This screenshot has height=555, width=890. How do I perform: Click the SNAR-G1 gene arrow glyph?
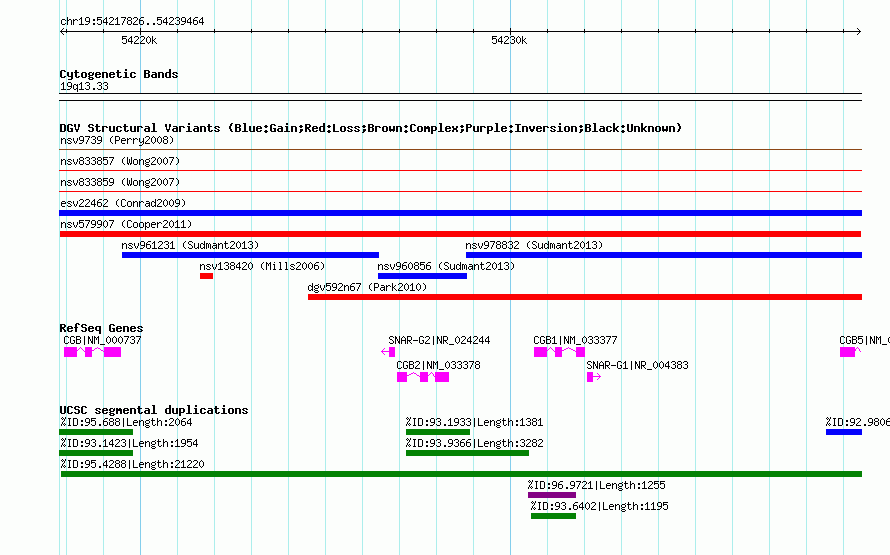(594, 377)
